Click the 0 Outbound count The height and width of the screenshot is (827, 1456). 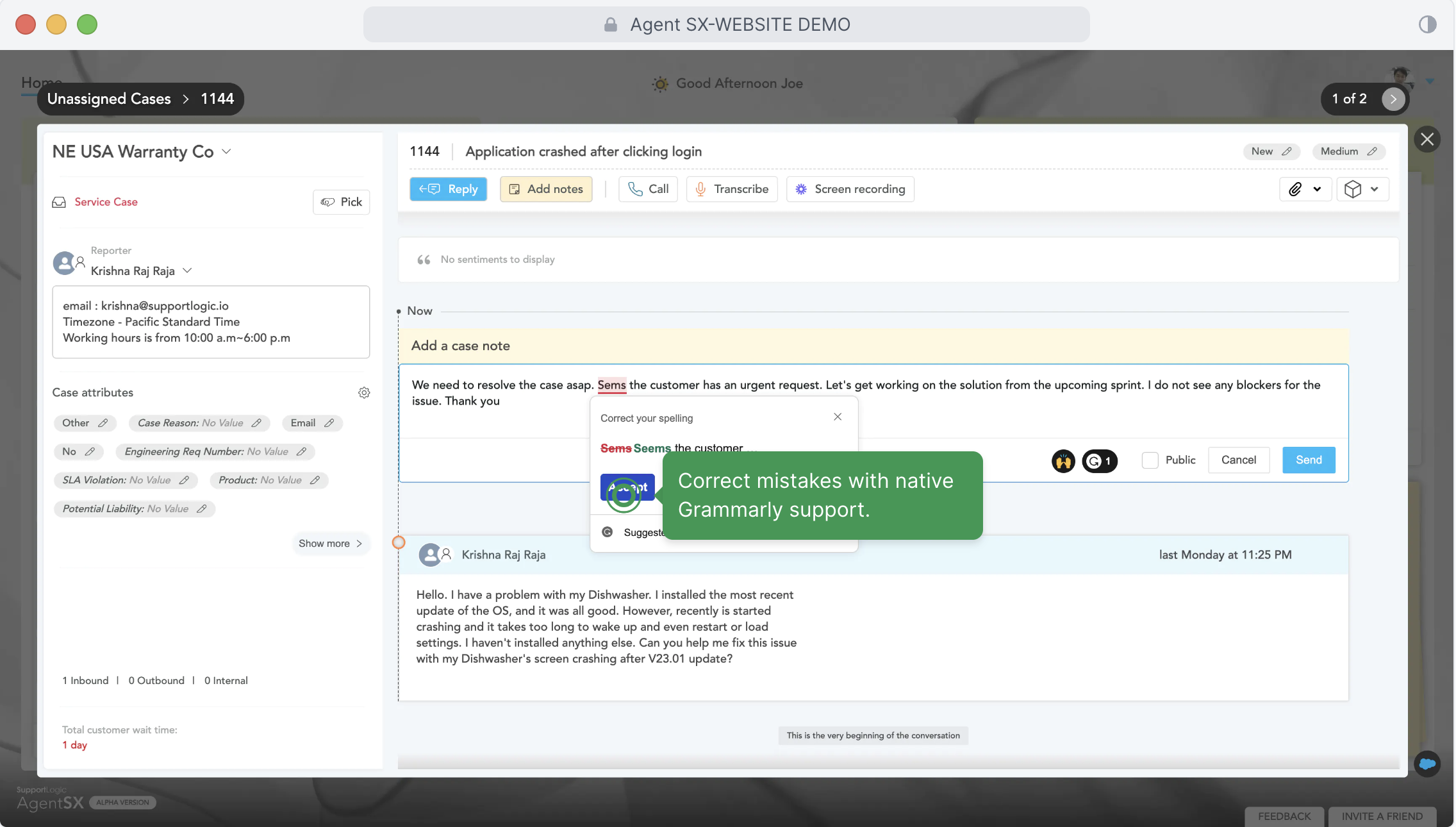(x=156, y=681)
